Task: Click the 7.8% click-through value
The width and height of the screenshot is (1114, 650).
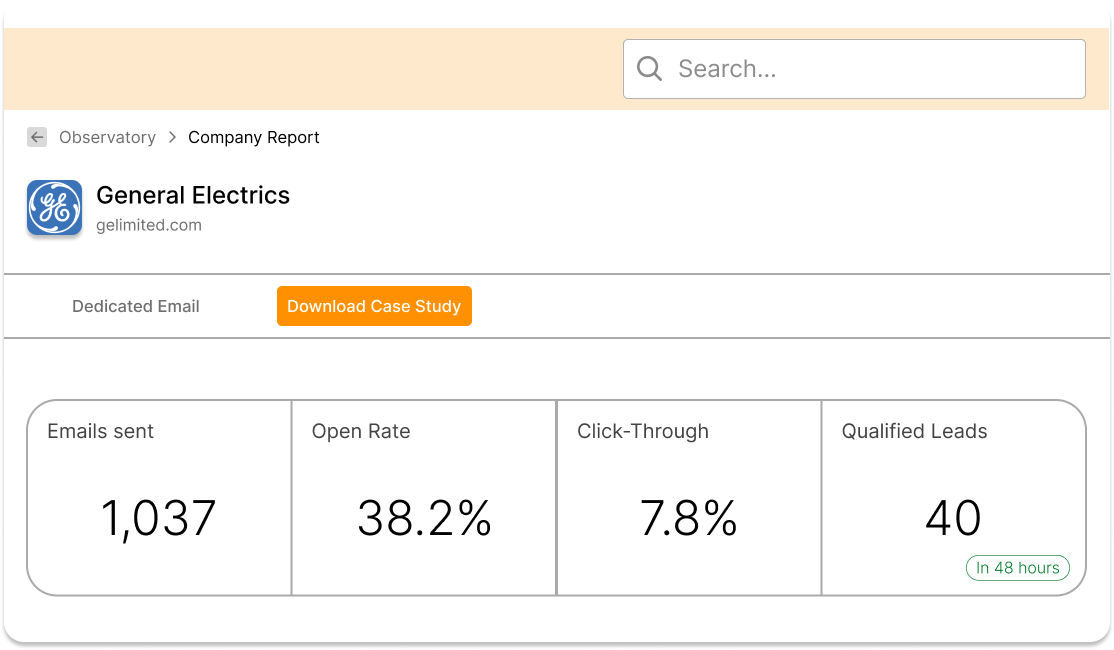Action: pyautogui.click(x=688, y=519)
